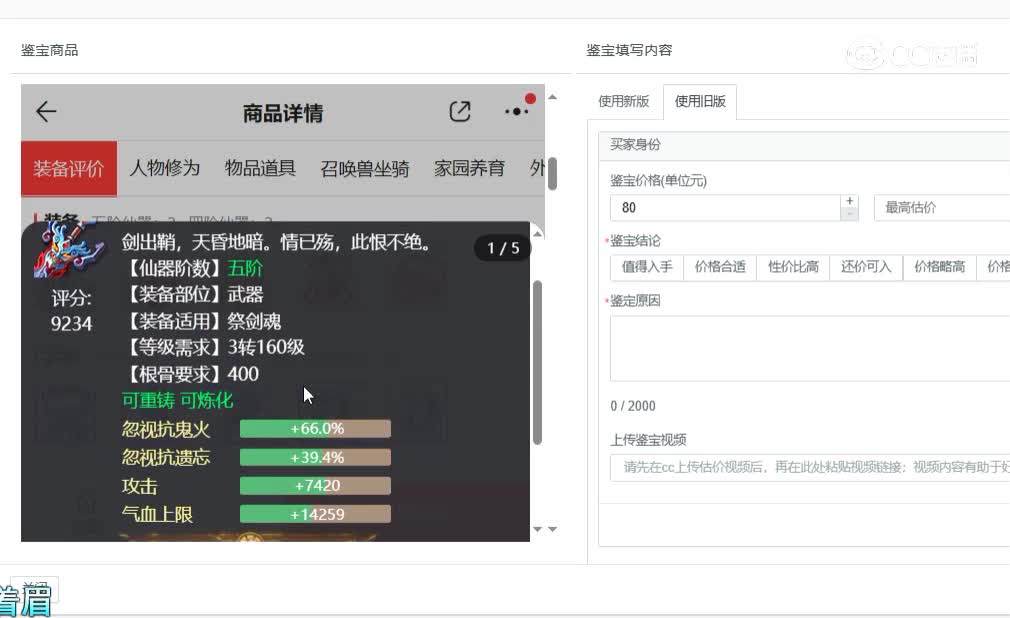Click the 【等级需求】3转160级 line

[213, 347]
